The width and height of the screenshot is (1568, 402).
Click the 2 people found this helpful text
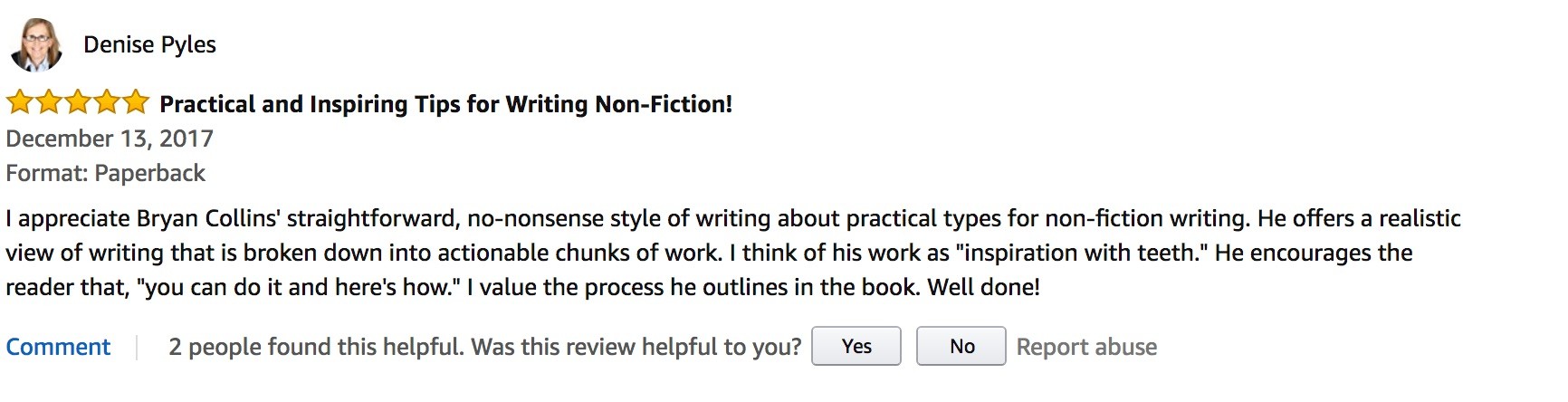pyautogui.click(x=316, y=347)
